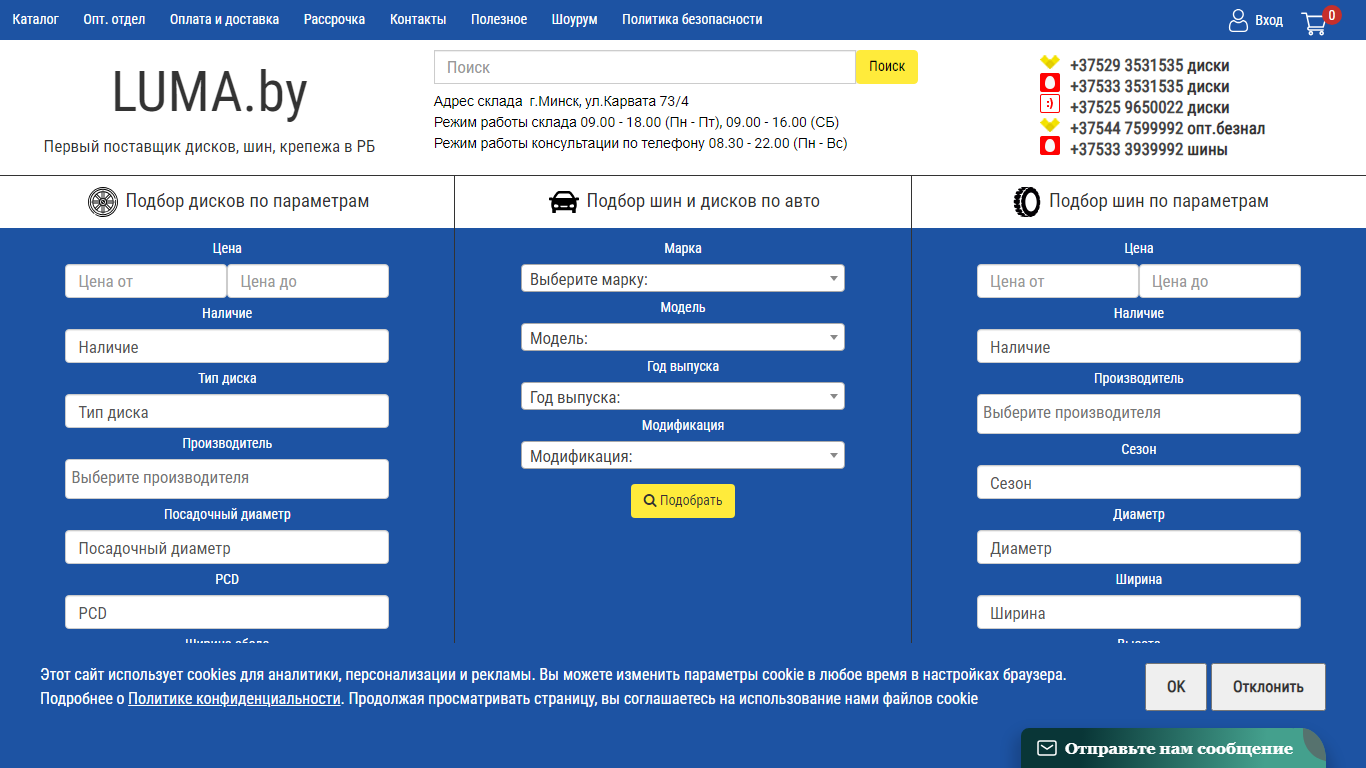The height and width of the screenshot is (768, 1366).
Task: Go to the Опт. отдел page
Action: 115,19
